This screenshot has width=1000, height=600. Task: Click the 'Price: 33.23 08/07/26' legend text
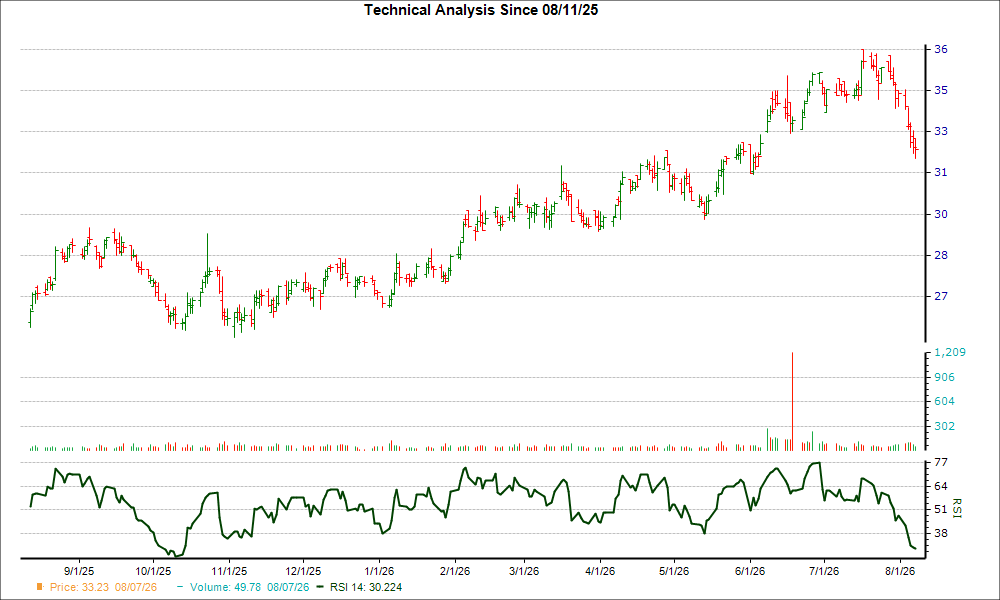coord(103,587)
